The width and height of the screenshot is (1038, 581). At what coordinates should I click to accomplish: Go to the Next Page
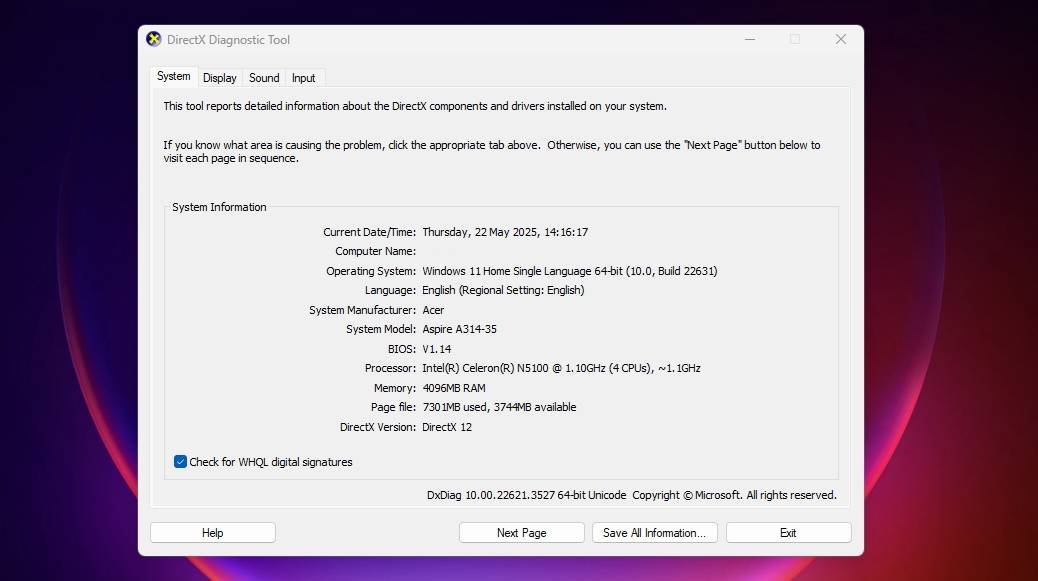(522, 533)
